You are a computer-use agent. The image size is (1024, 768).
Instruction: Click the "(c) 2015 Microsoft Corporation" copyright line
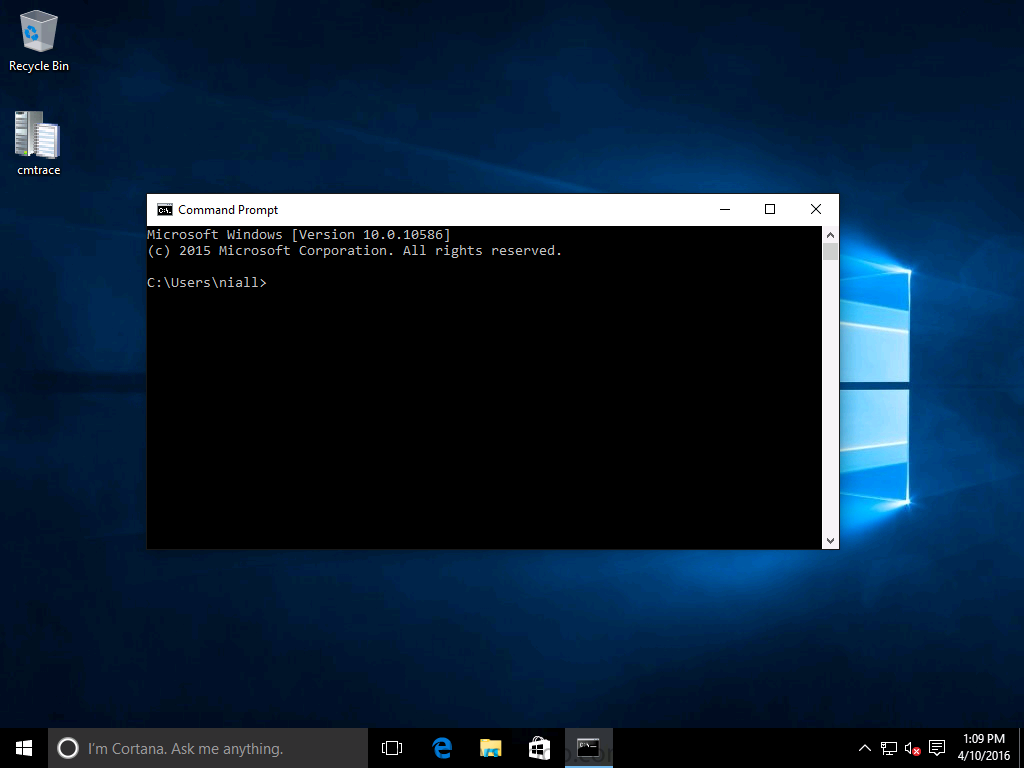click(354, 251)
